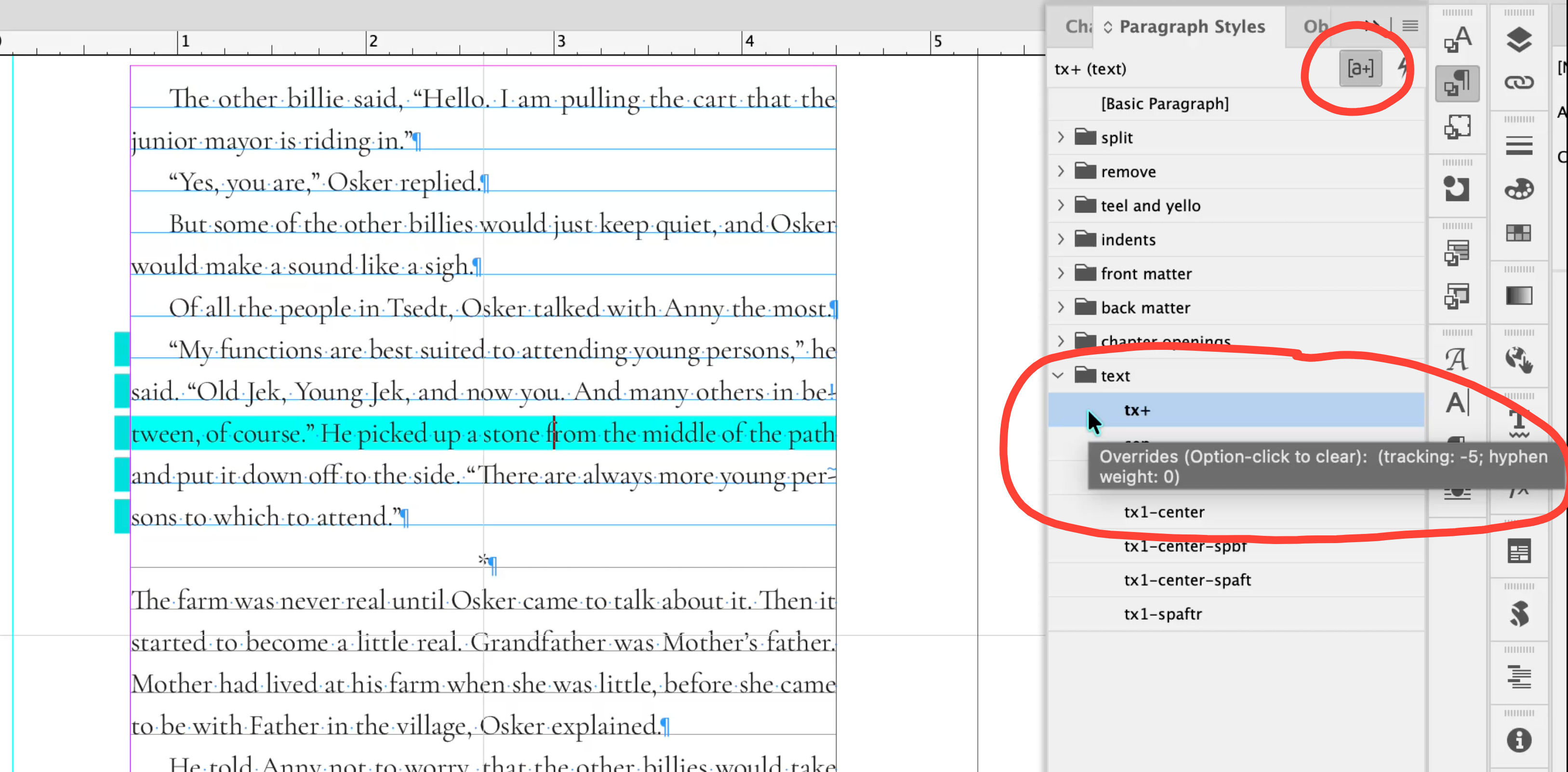Open the Pathfinder panel icon
This screenshot has height=772, width=1568.
click(1457, 189)
